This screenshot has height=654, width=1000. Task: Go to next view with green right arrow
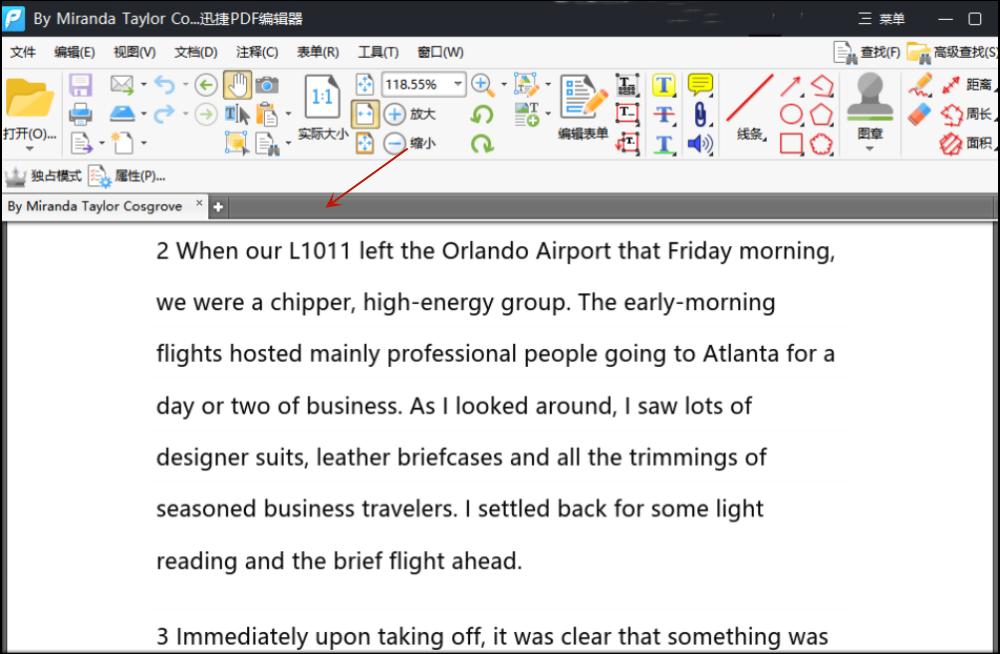(x=205, y=115)
